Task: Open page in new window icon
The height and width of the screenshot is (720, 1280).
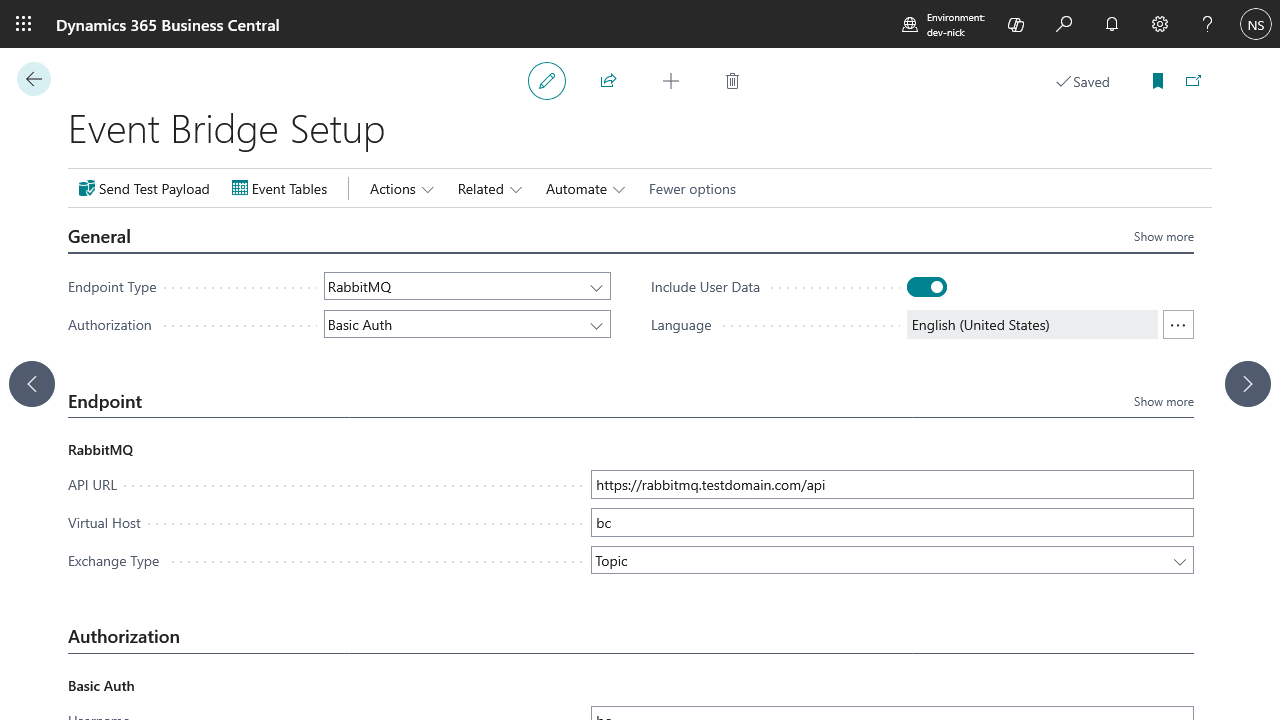Action: pos(1193,81)
